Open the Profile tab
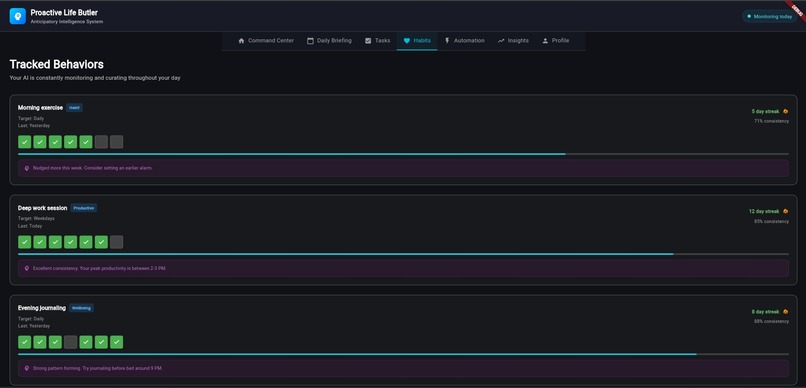 (x=556, y=41)
